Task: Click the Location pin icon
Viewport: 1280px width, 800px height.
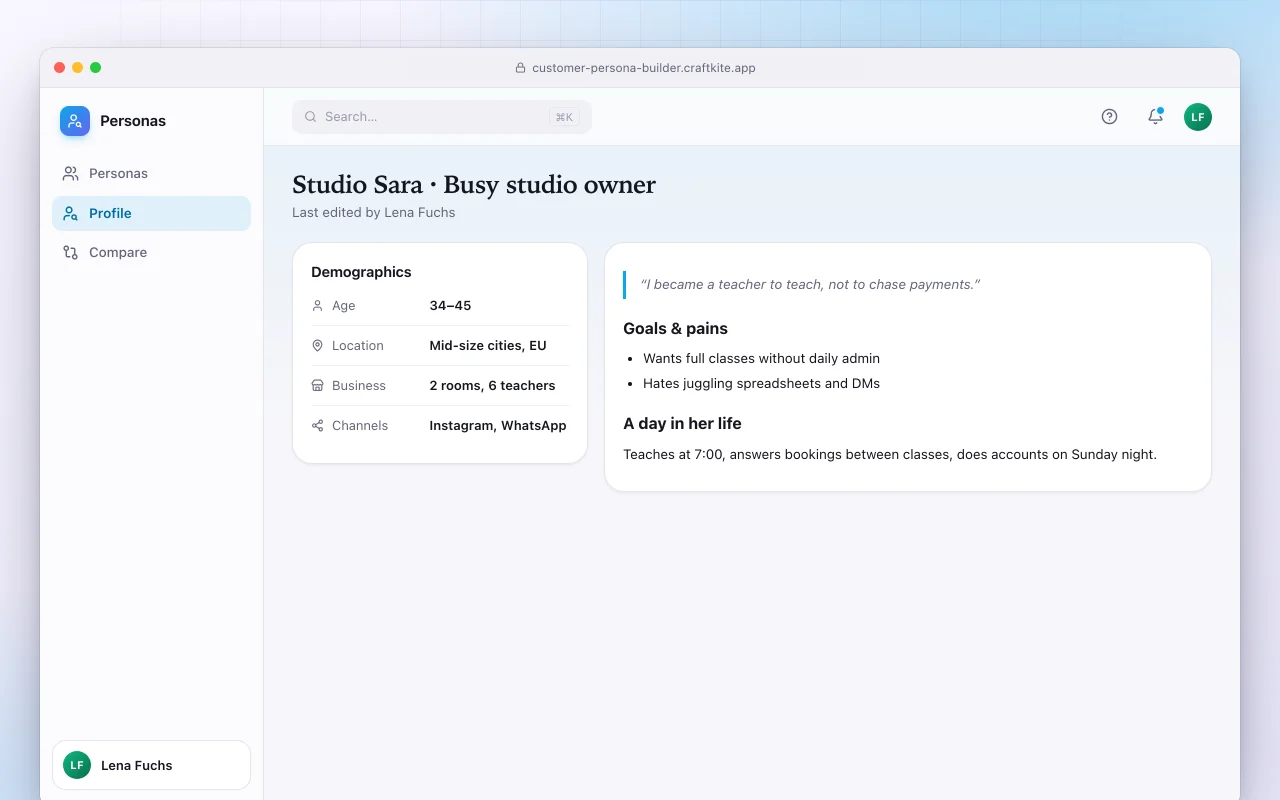Action: tap(318, 346)
